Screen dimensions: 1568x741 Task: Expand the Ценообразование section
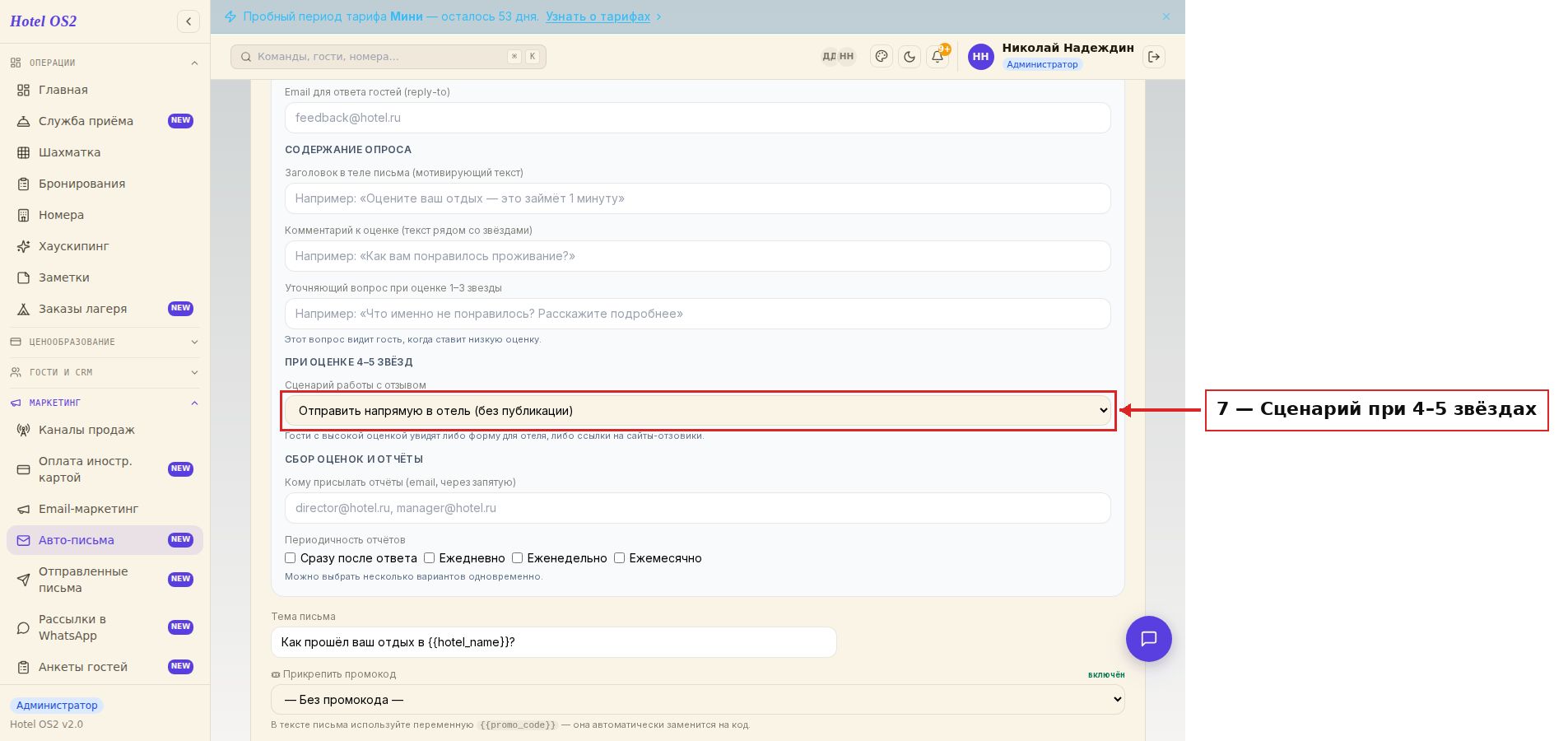pos(105,342)
